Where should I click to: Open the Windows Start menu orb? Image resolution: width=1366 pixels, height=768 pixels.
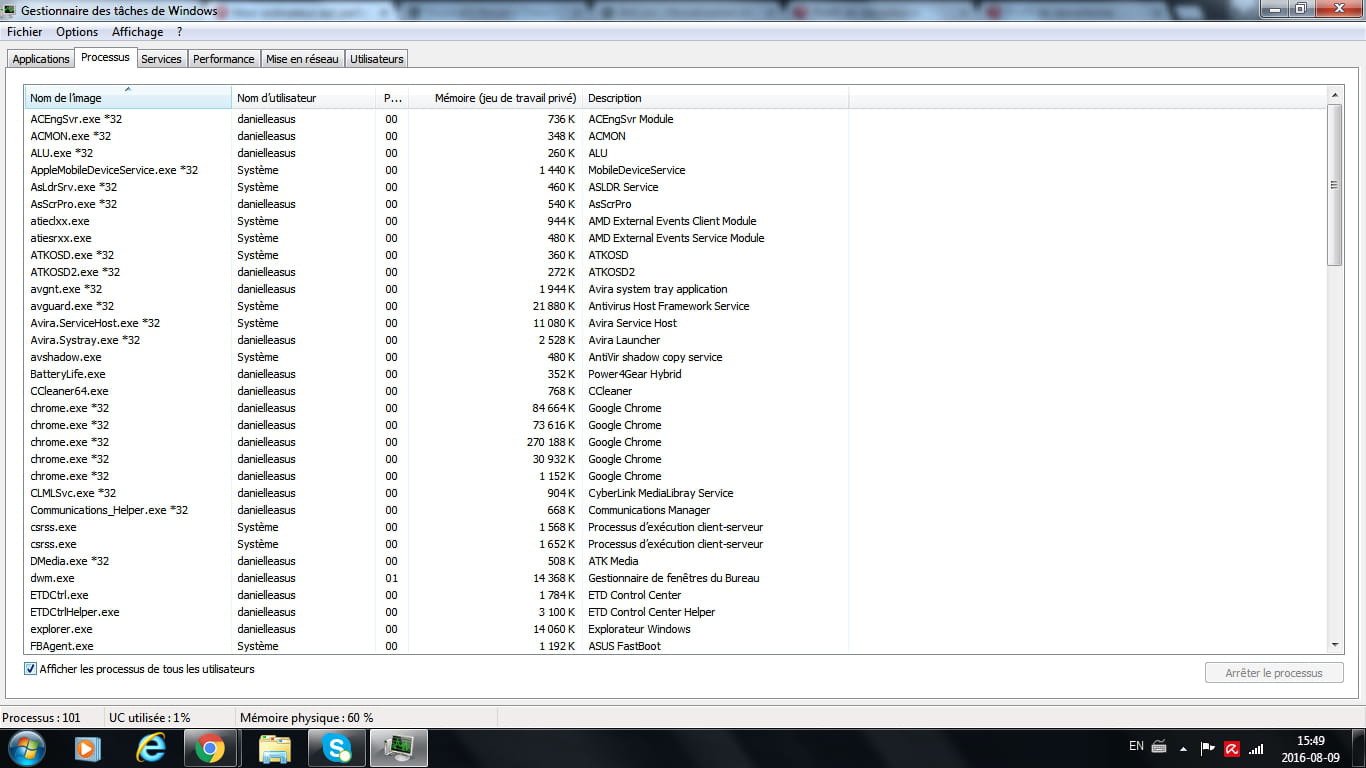(x=26, y=747)
